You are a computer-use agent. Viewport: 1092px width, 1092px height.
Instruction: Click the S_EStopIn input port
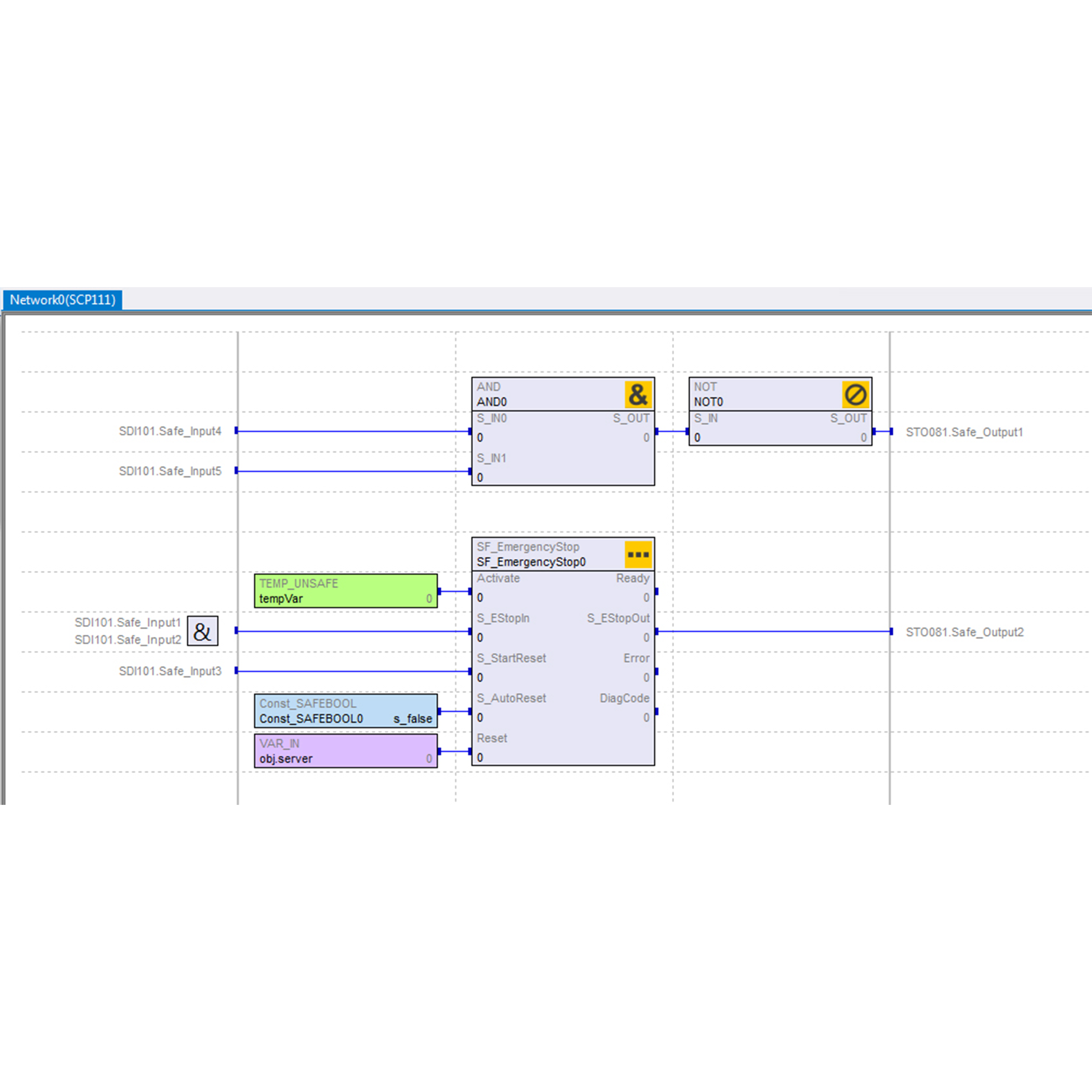click(x=503, y=618)
